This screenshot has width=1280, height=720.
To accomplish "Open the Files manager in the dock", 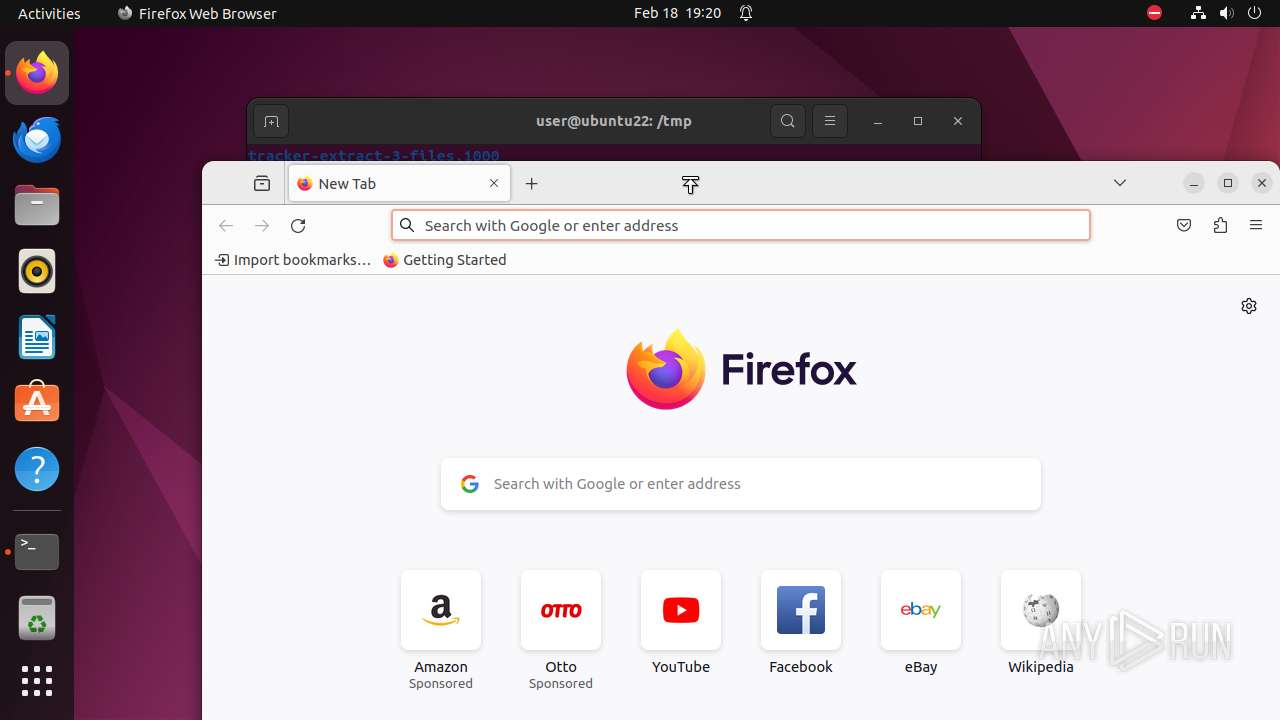I will pyautogui.click(x=37, y=205).
